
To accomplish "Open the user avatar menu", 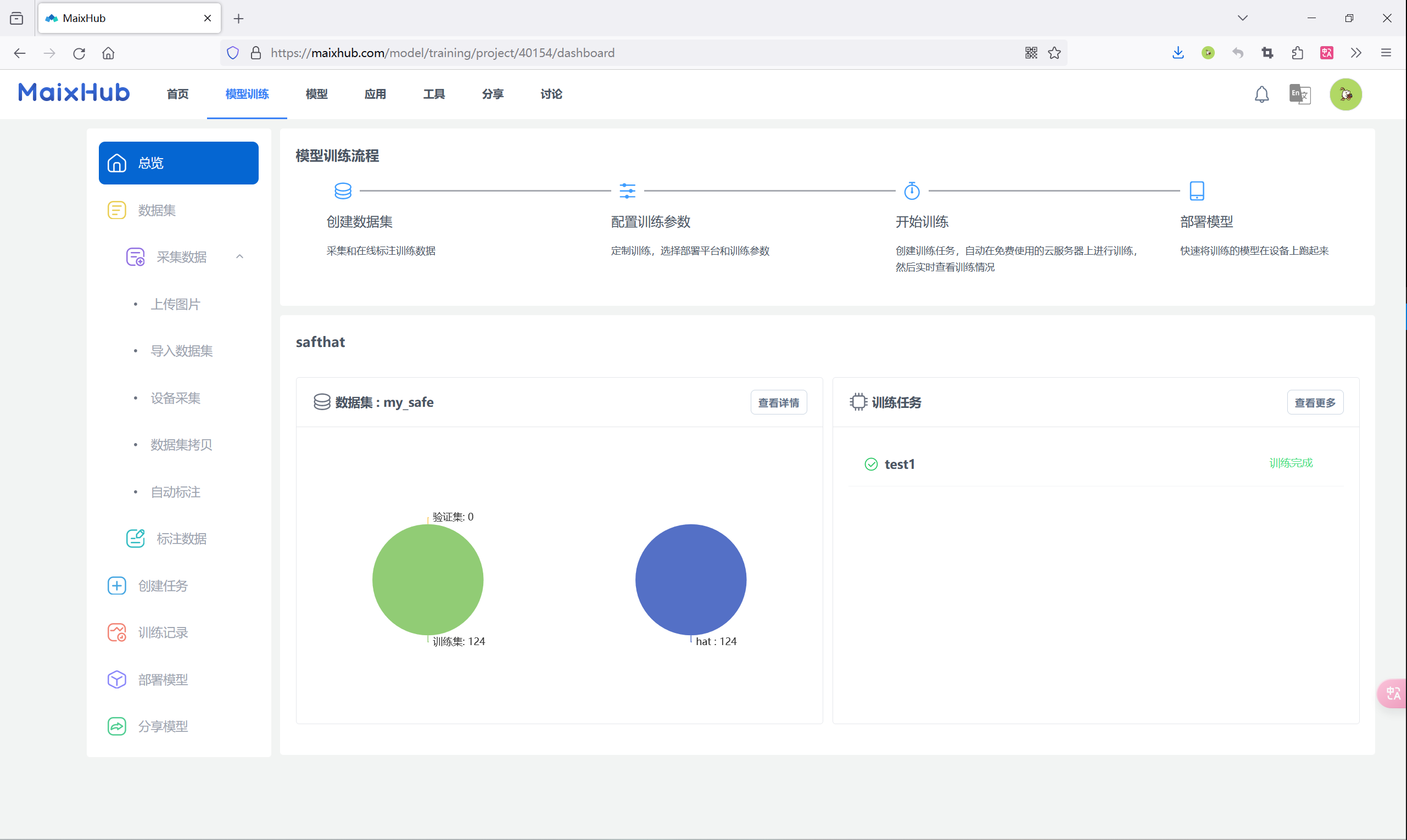I will click(1345, 94).
